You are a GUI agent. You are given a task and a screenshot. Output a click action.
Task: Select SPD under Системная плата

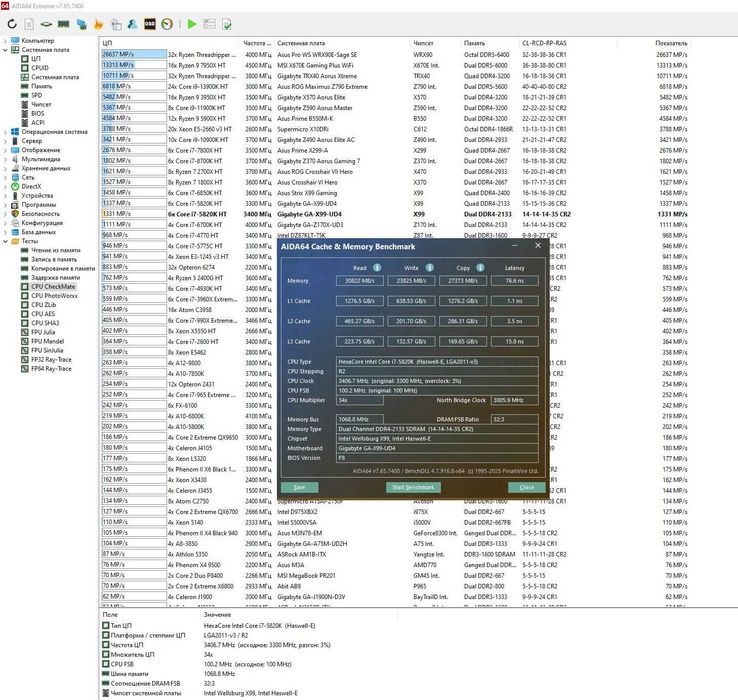tap(36, 95)
